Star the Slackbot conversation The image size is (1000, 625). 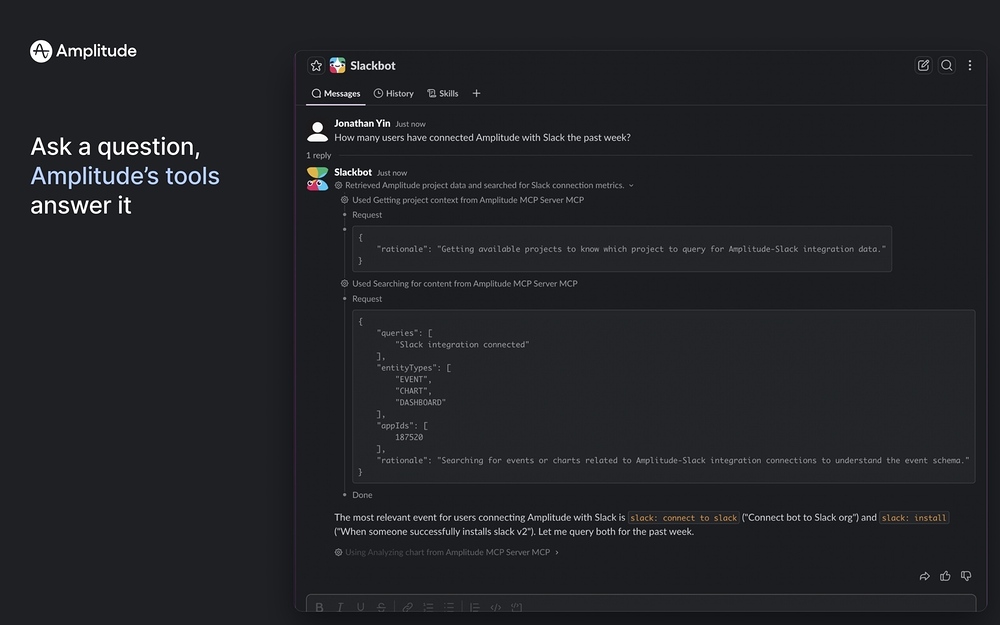pos(316,66)
